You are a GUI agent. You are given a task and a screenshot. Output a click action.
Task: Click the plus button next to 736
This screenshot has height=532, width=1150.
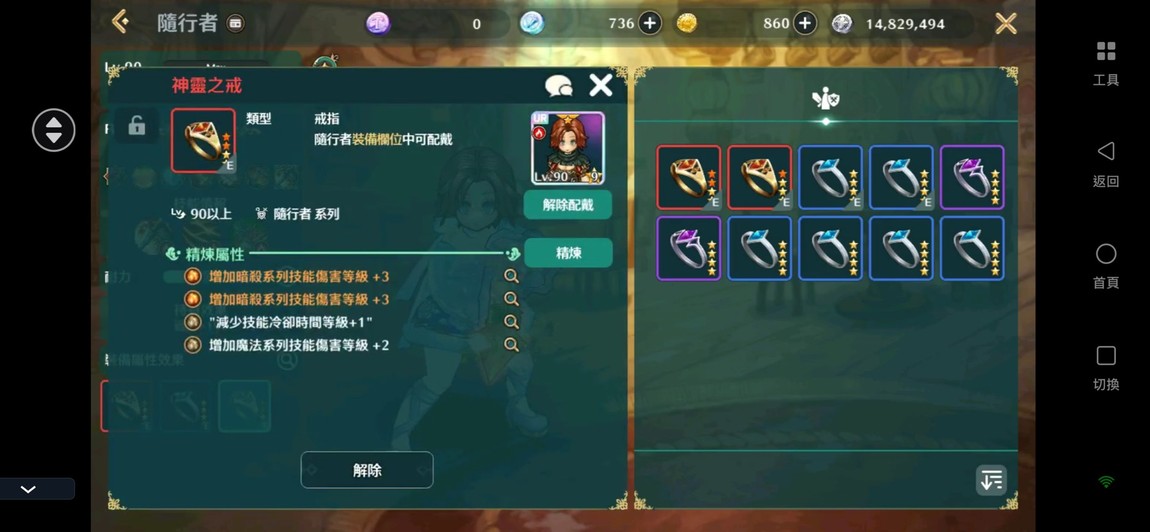[x=650, y=23]
